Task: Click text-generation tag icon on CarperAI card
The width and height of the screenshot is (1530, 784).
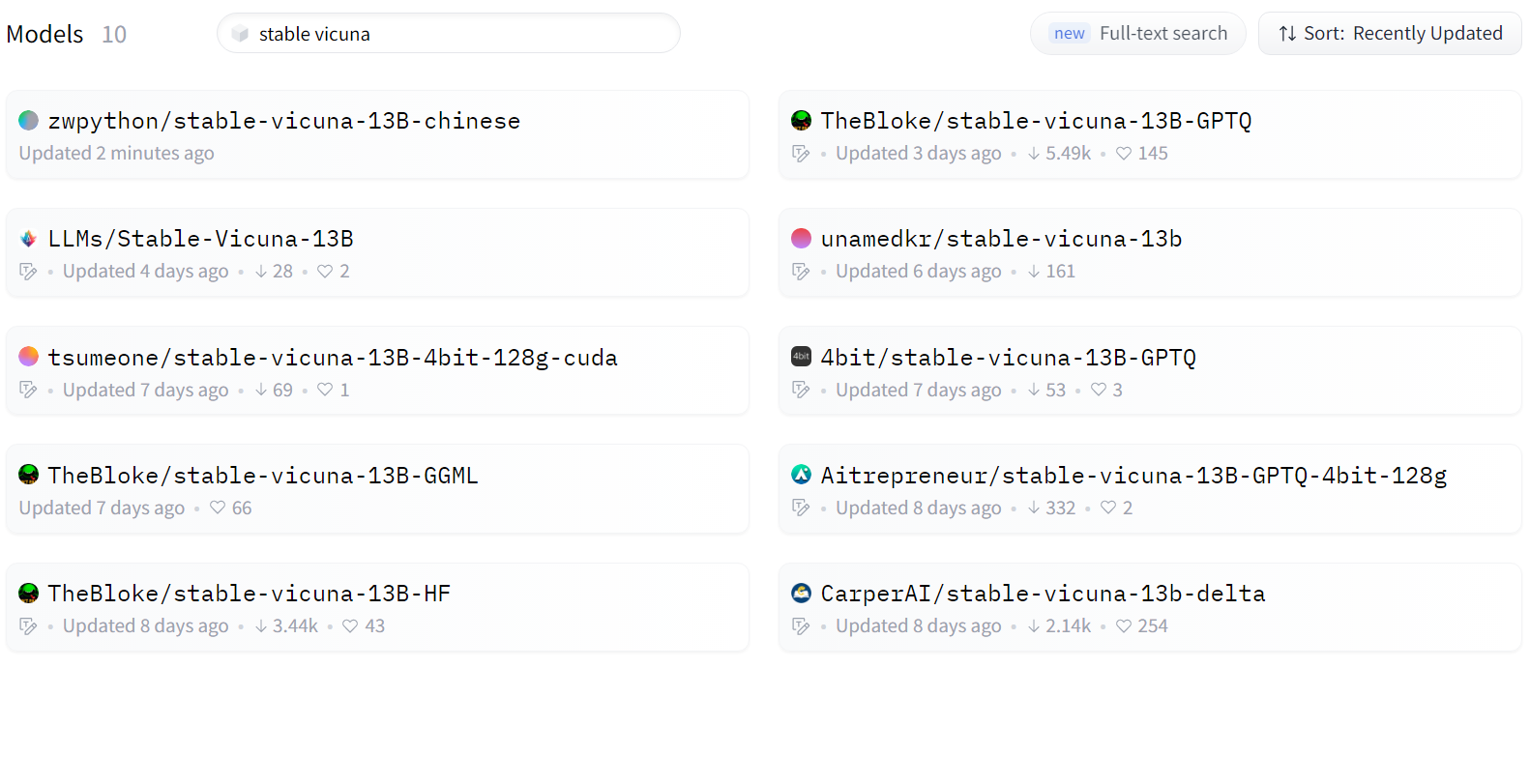Action: click(801, 626)
